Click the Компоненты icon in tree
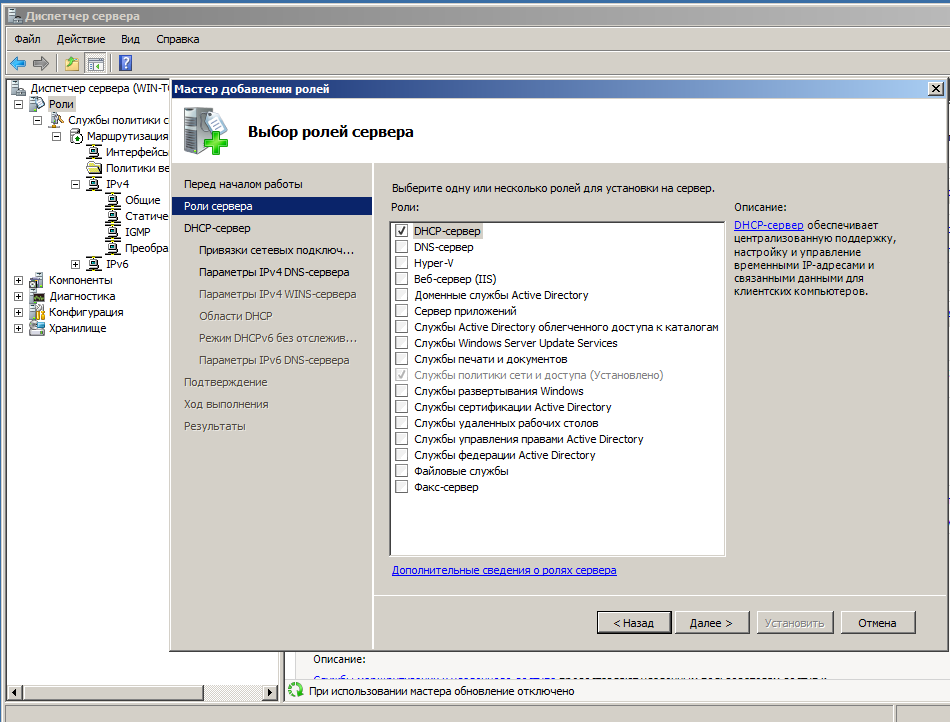 coord(37,280)
